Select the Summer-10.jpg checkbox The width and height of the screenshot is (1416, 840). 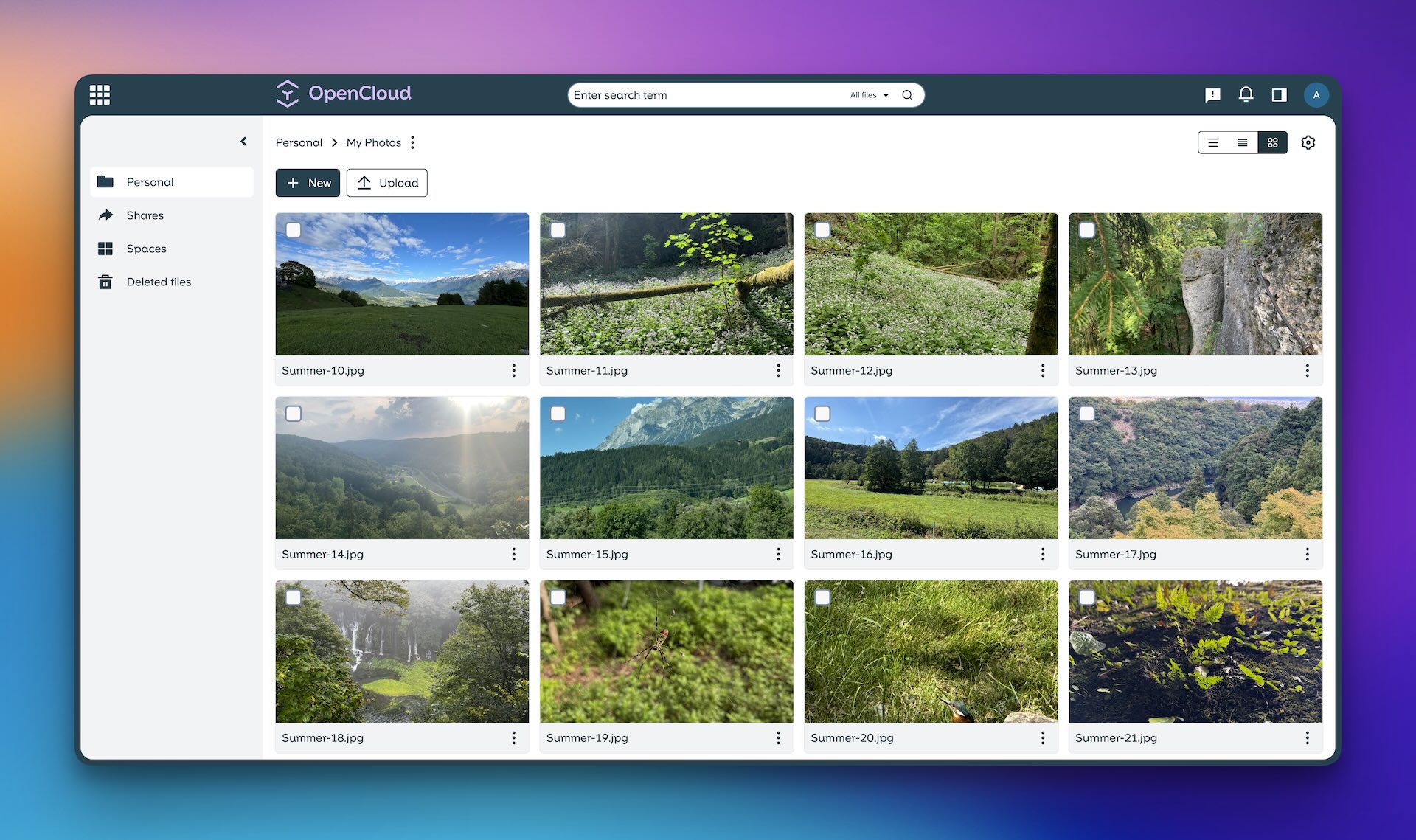[x=294, y=230]
